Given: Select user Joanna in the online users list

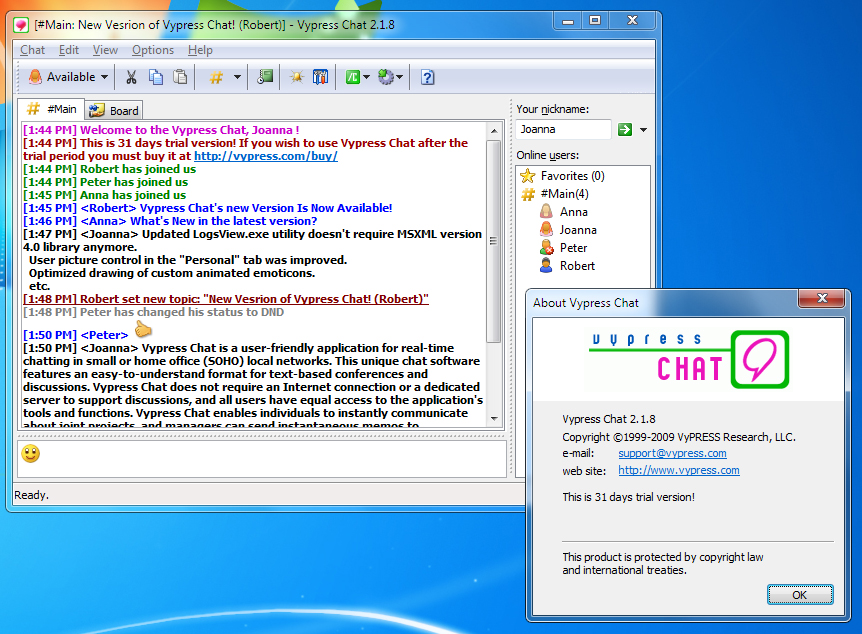Looking at the screenshot, I should point(568,230).
